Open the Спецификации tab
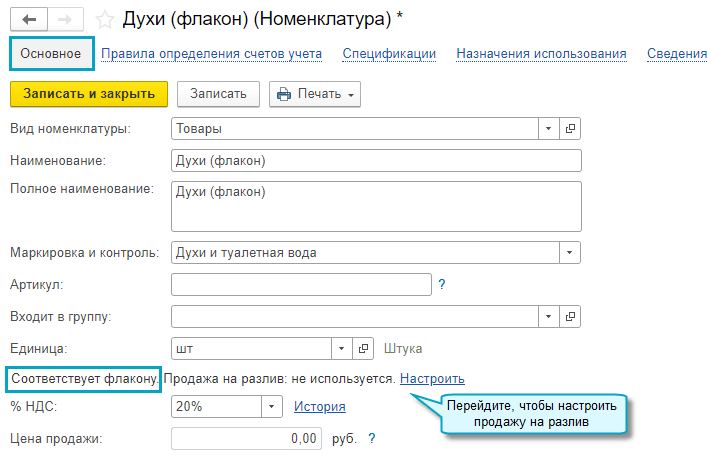The width and height of the screenshot is (707, 458). [389, 53]
